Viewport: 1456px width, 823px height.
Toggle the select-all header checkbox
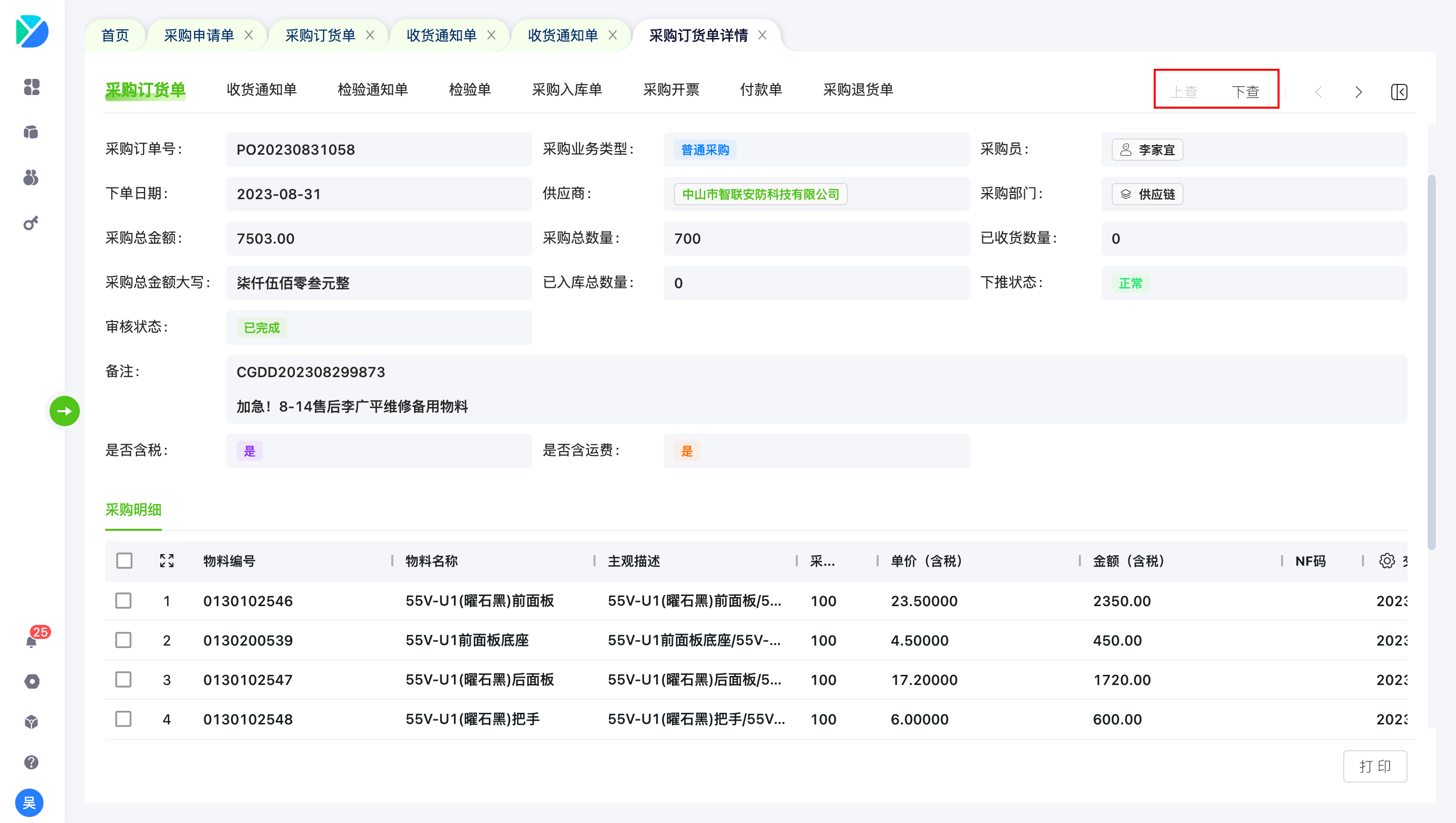pos(124,561)
